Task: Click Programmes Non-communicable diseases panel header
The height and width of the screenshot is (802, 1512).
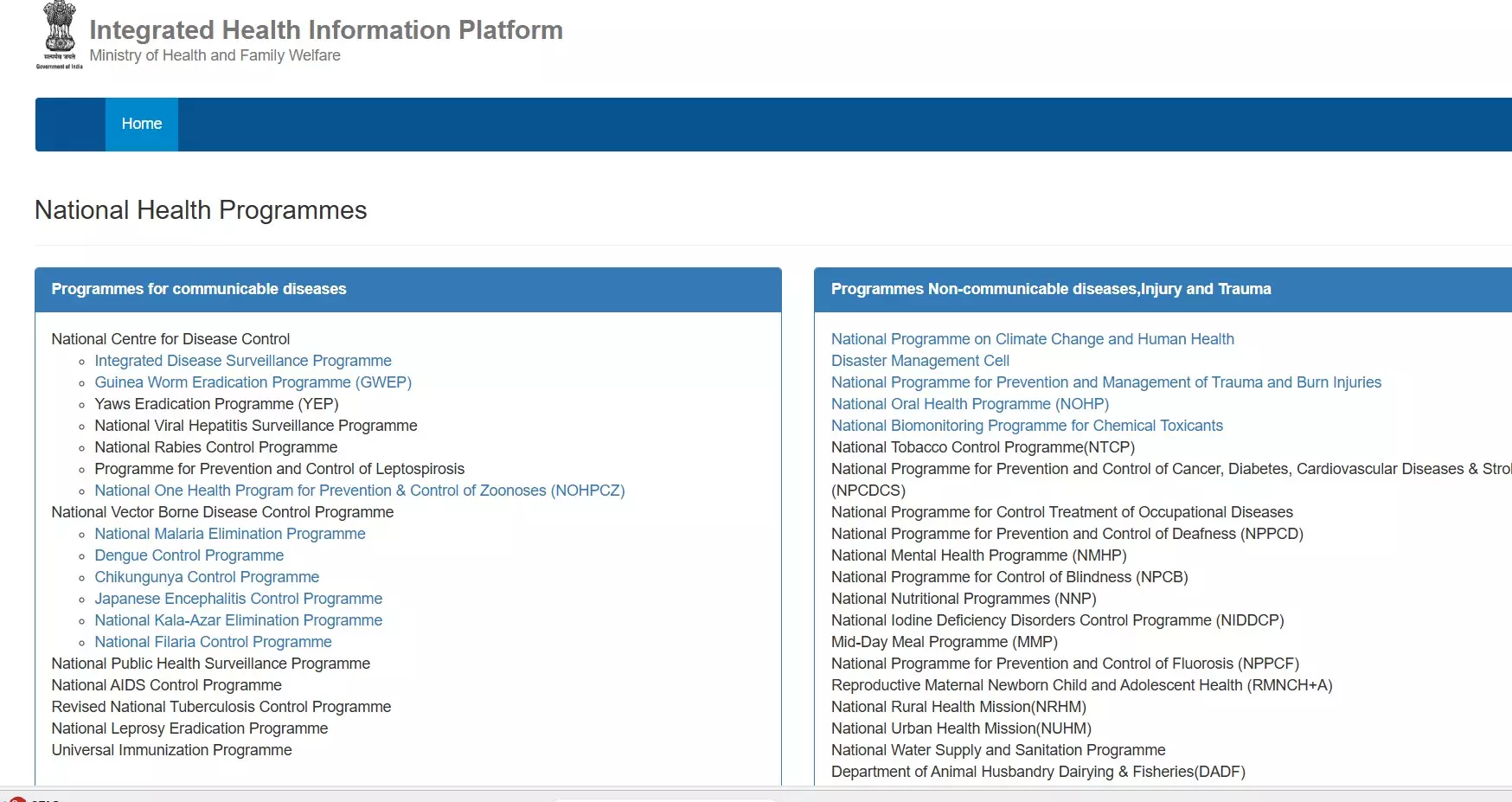Action: point(1050,289)
